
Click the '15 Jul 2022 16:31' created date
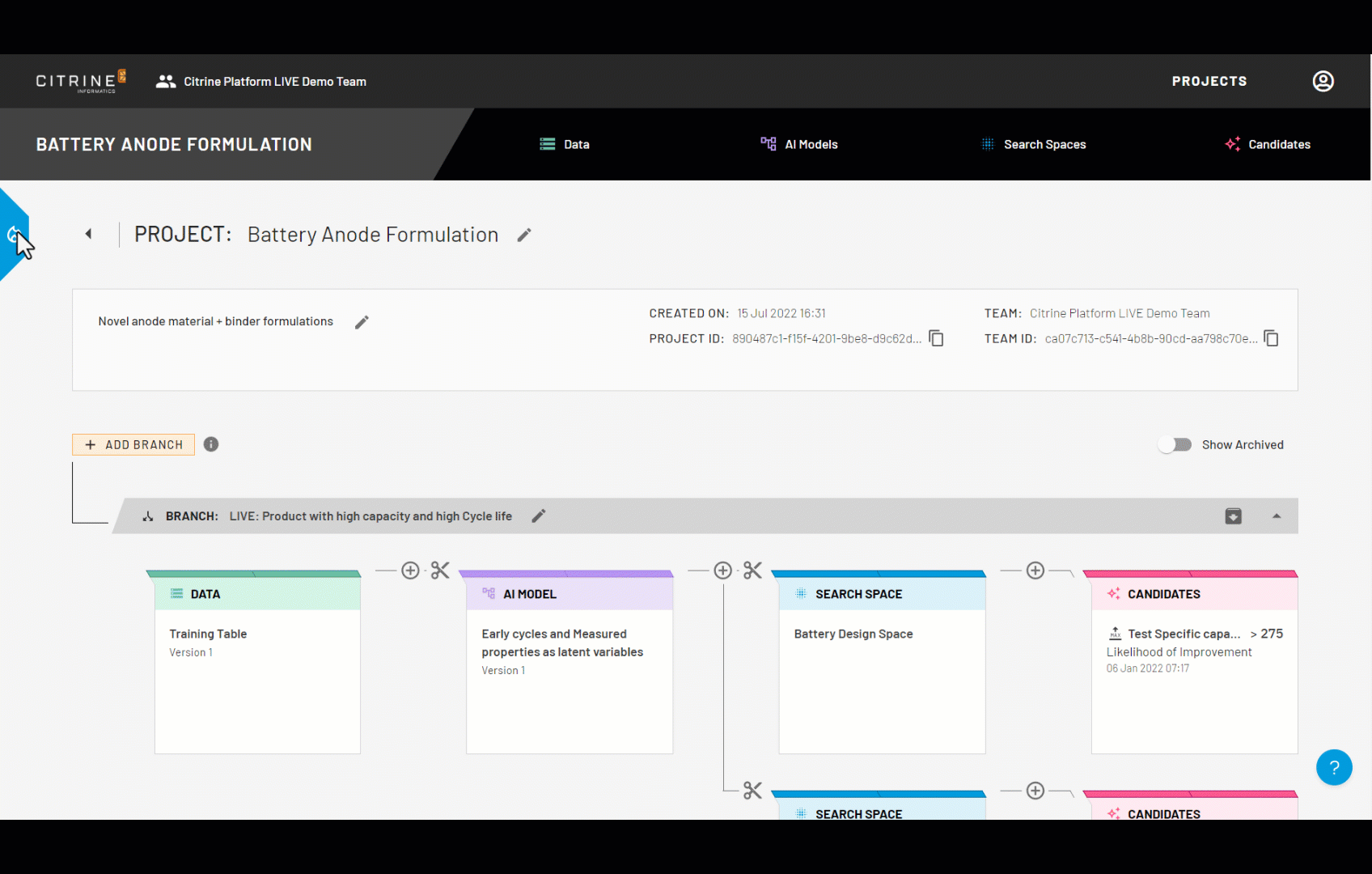[x=781, y=313]
